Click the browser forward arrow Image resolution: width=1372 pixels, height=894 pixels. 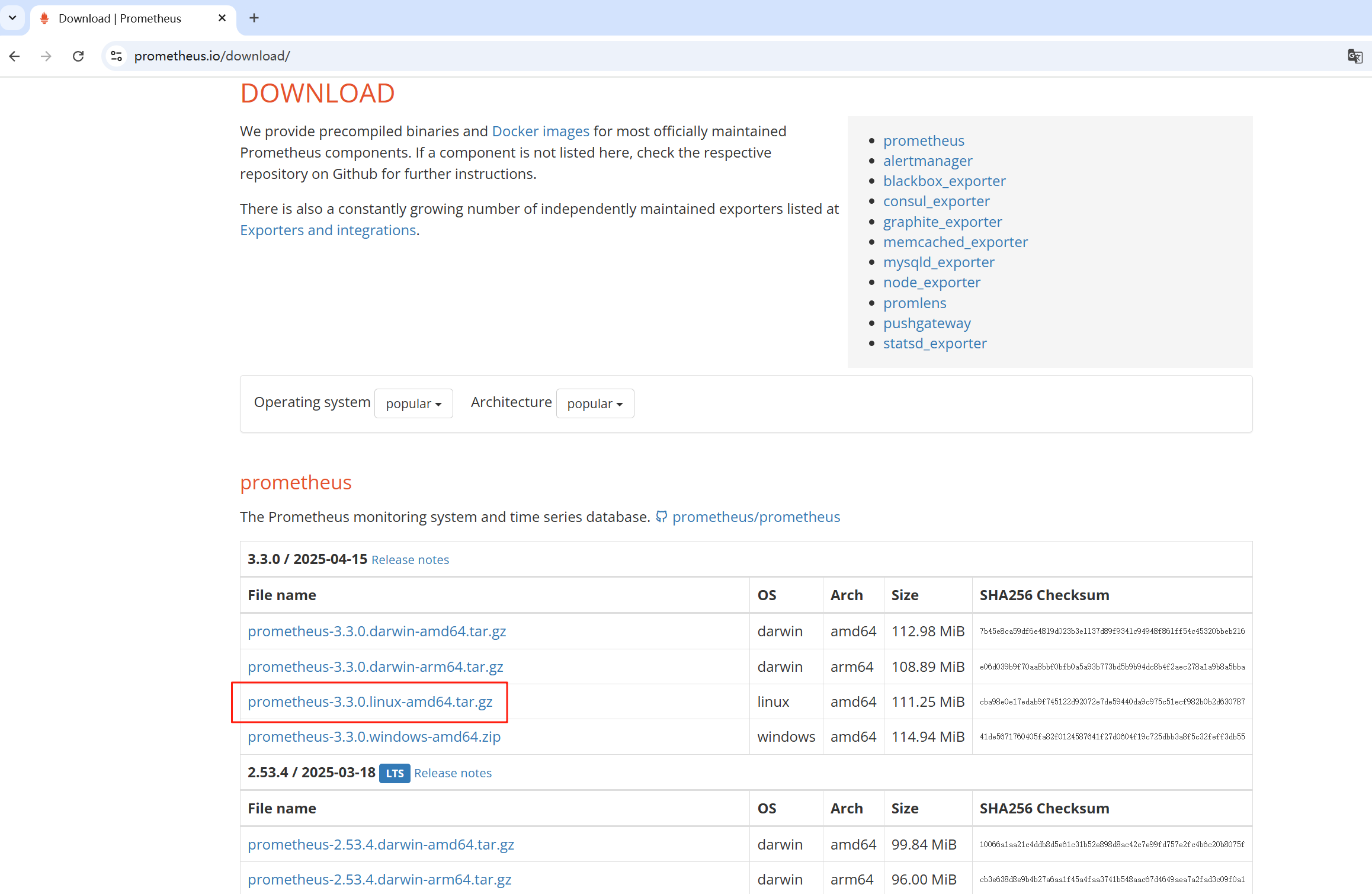[46, 56]
